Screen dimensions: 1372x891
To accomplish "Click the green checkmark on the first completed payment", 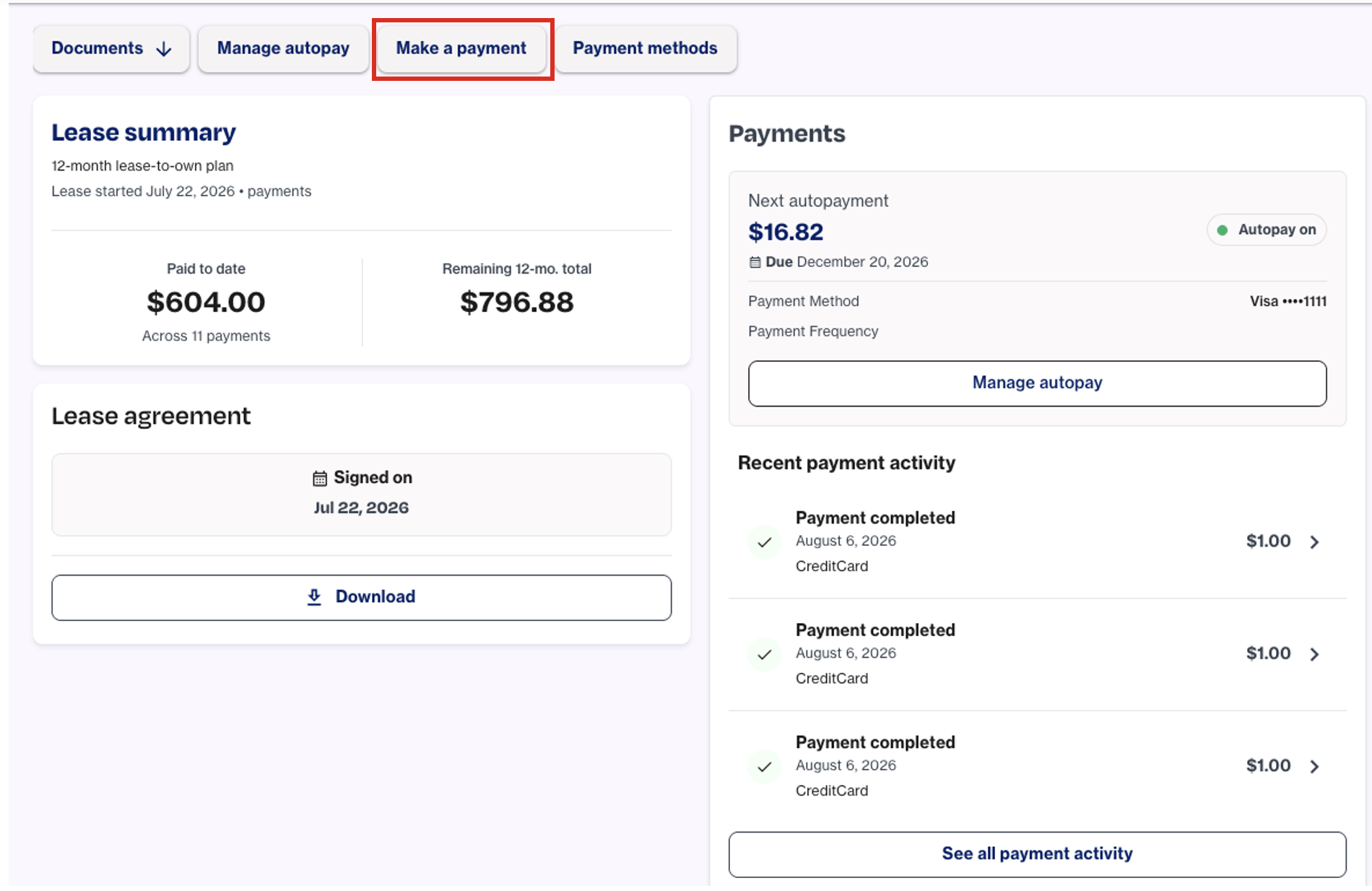I will tap(765, 542).
